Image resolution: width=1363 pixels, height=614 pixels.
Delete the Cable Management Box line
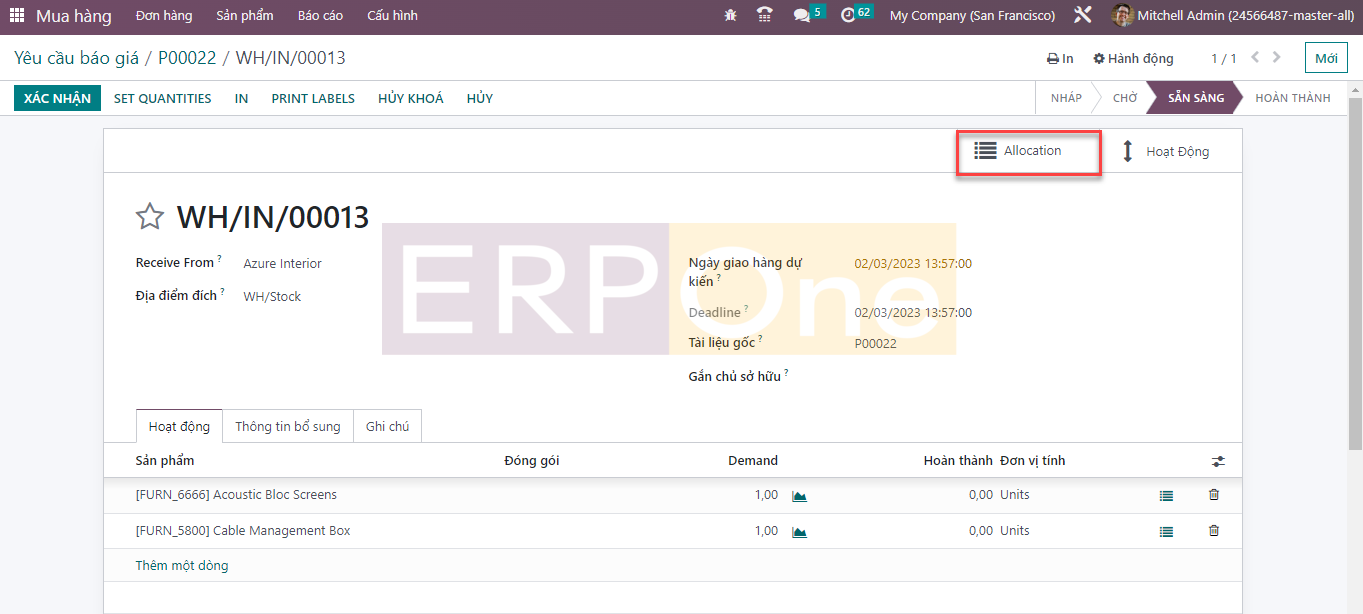coord(1213,531)
